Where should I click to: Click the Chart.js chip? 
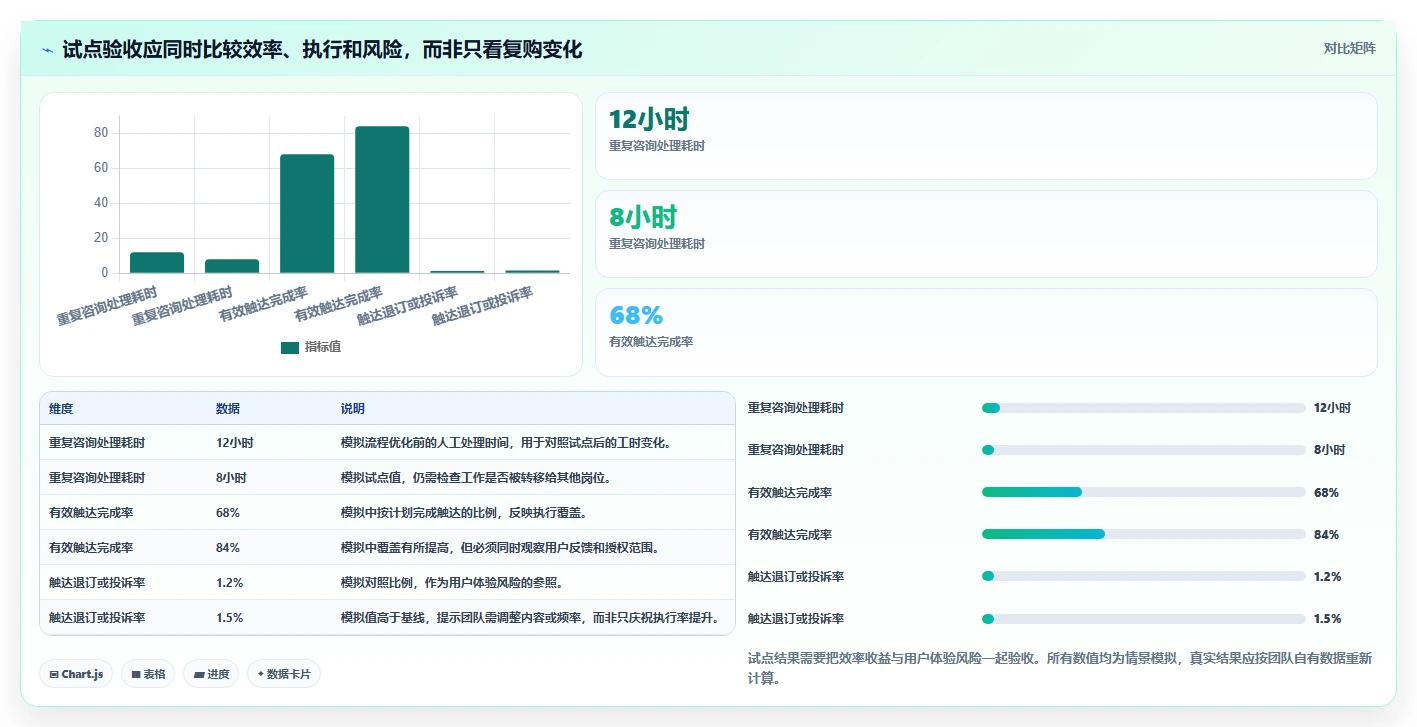click(x=77, y=674)
